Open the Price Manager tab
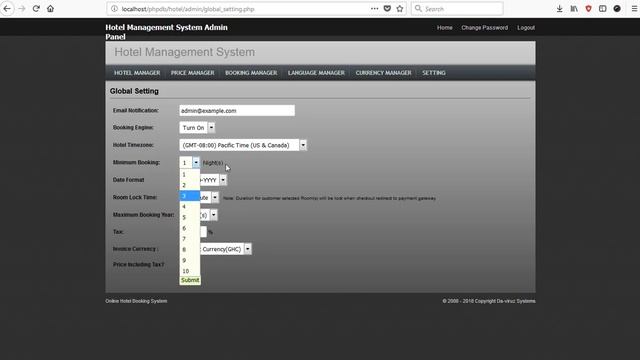The height and width of the screenshot is (360, 640). tap(193, 73)
